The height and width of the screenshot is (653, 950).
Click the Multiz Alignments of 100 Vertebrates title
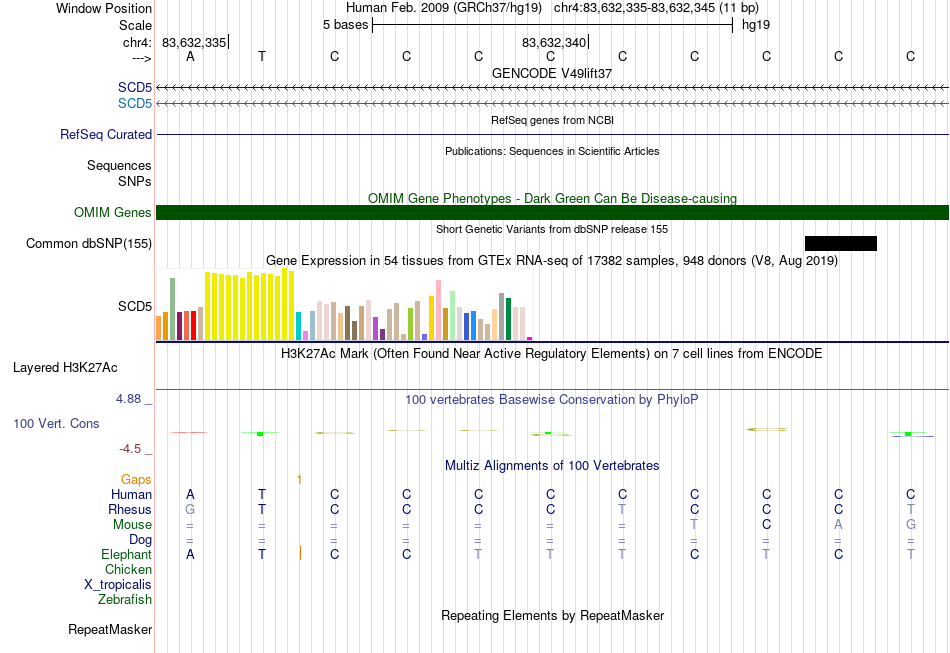(x=552, y=466)
